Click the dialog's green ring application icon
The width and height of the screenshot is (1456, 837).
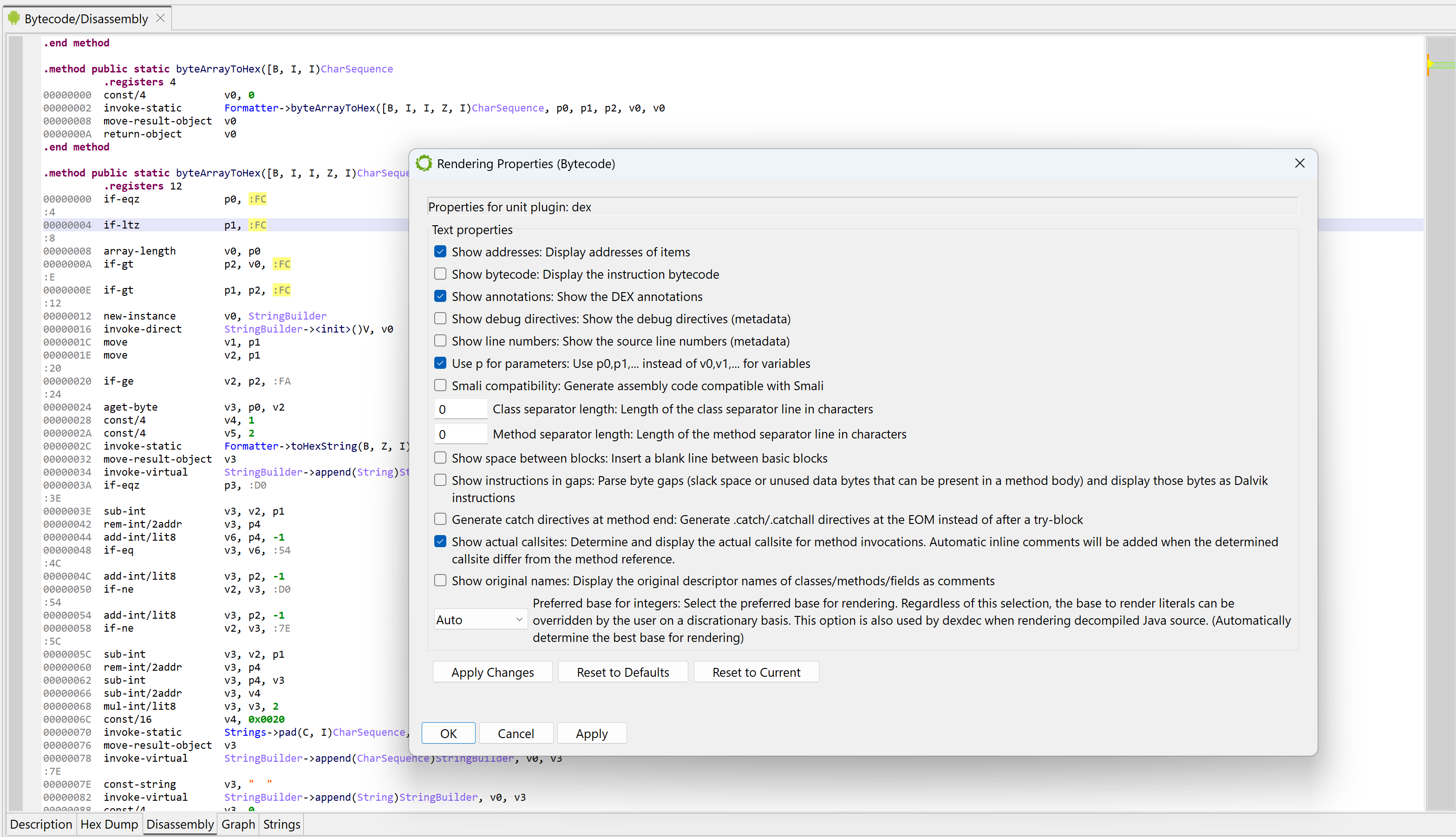[x=424, y=163]
